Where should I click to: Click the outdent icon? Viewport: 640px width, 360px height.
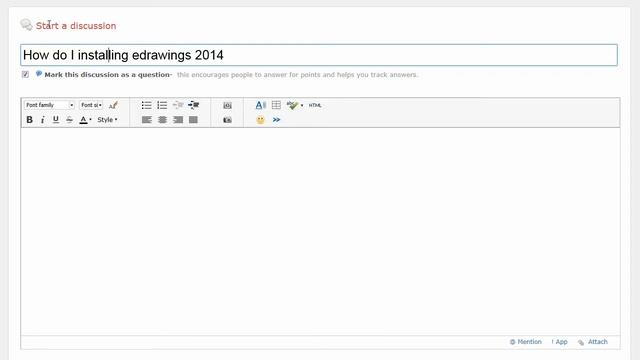tap(178, 105)
